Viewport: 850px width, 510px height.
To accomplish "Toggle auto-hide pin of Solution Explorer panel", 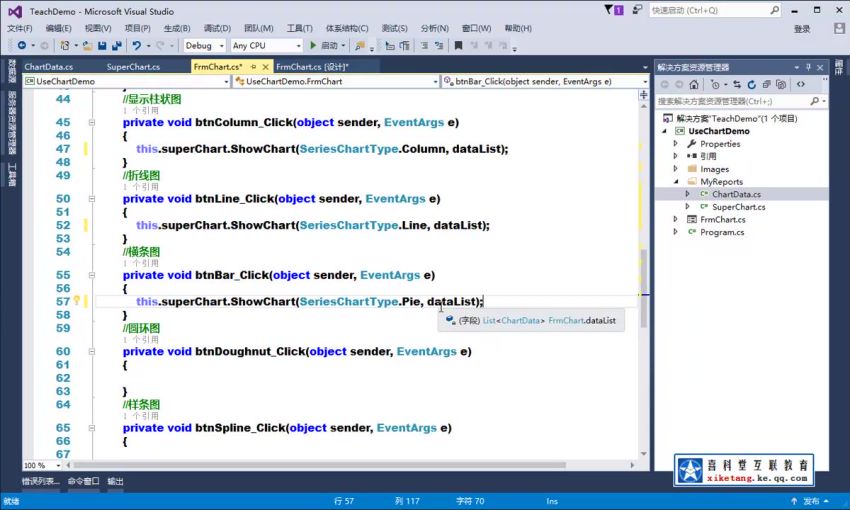I will point(809,67).
